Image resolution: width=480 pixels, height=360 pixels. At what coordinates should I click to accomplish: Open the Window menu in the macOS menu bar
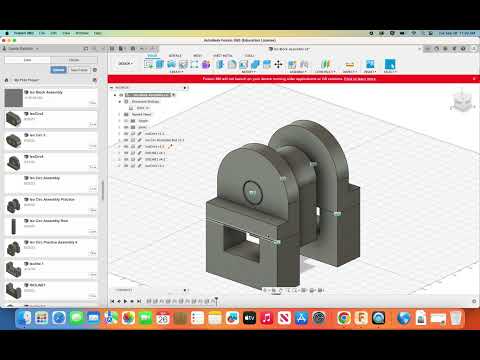pyautogui.click(x=82, y=33)
